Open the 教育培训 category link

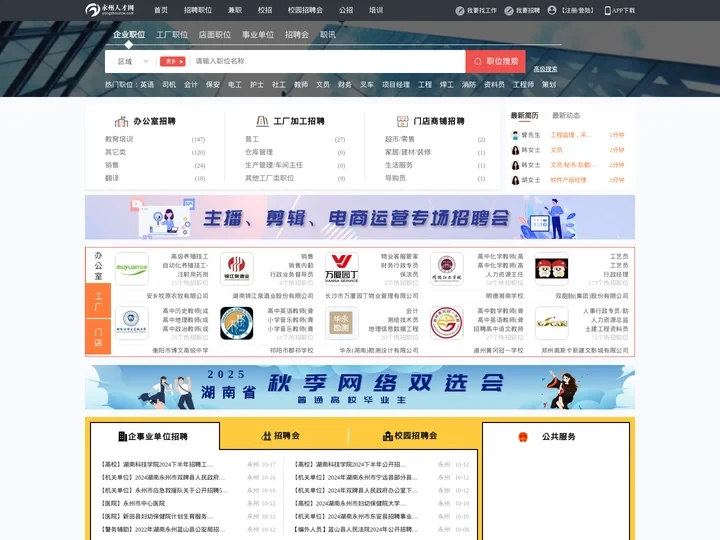pyautogui.click(x=119, y=139)
